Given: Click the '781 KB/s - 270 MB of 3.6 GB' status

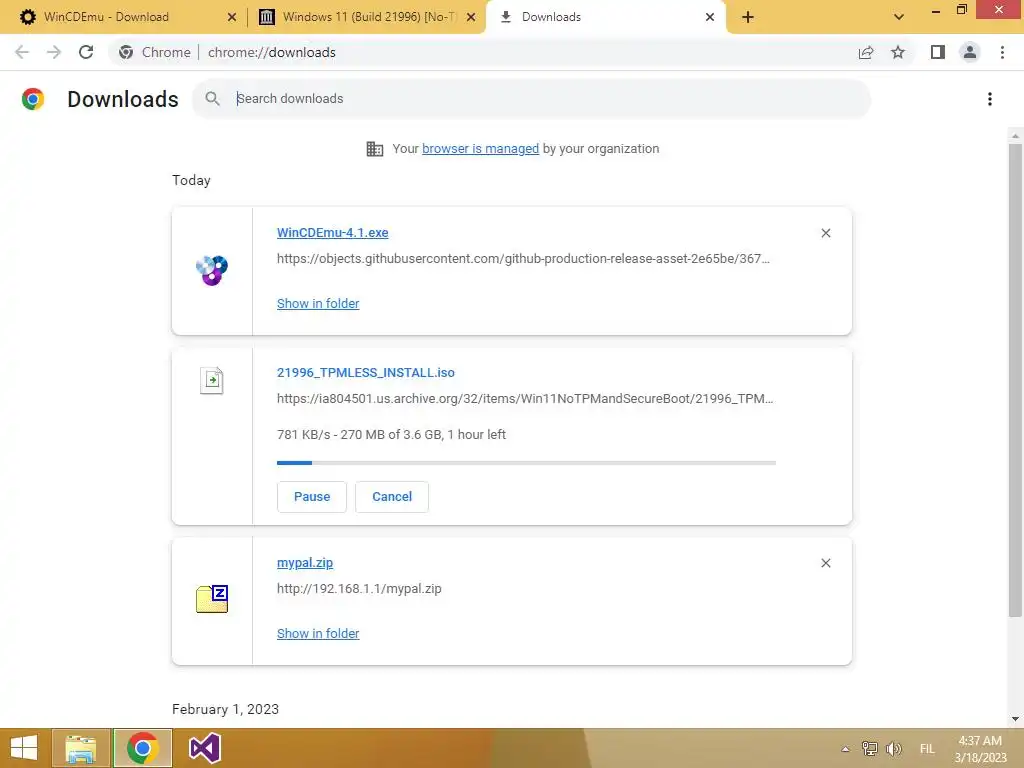Looking at the screenshot, I should 391,435.
